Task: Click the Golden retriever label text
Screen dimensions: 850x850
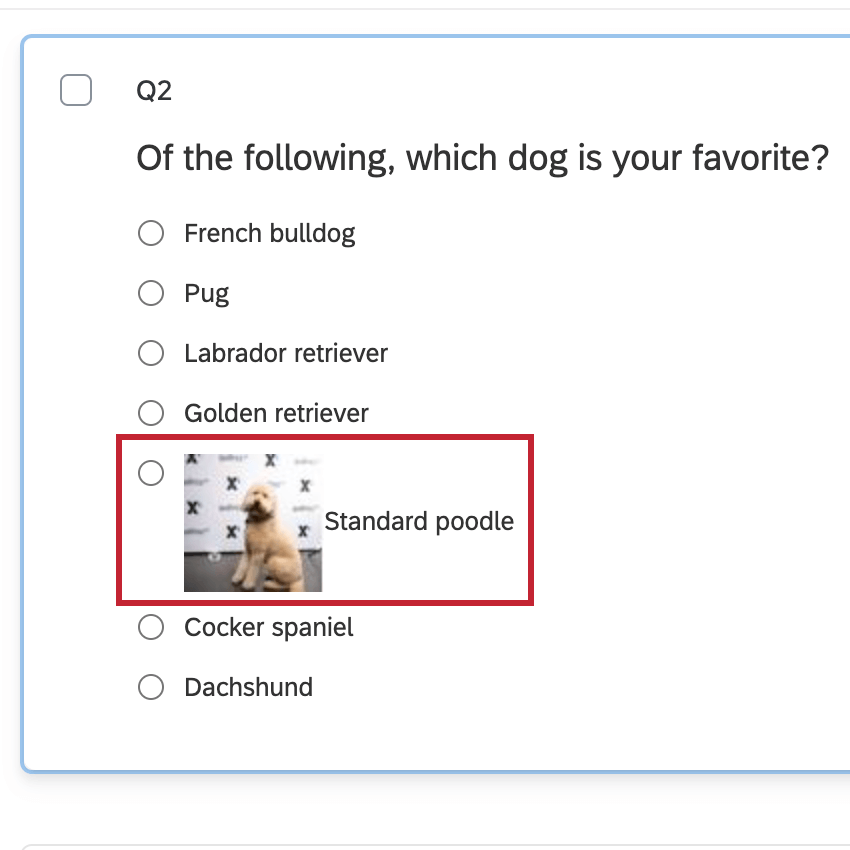Action: point(277,413)
